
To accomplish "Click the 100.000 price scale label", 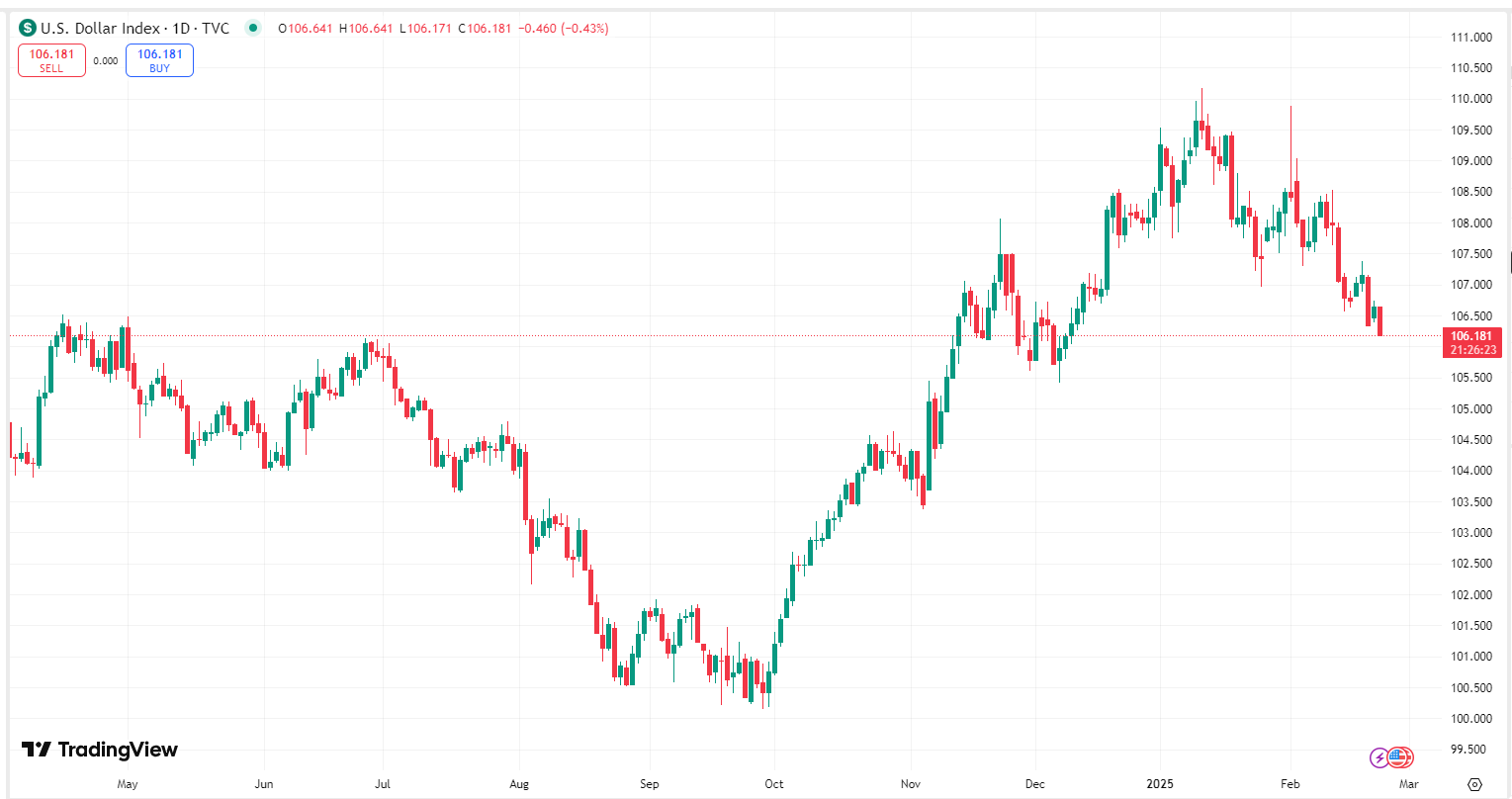I will pos(1471,719).
